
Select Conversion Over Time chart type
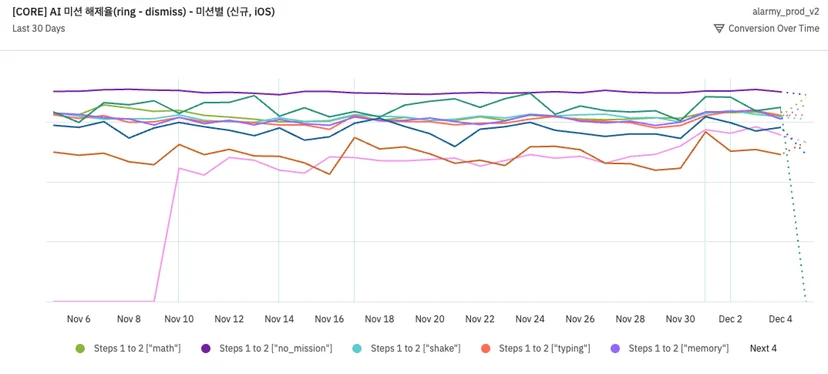tap(774, 29)
